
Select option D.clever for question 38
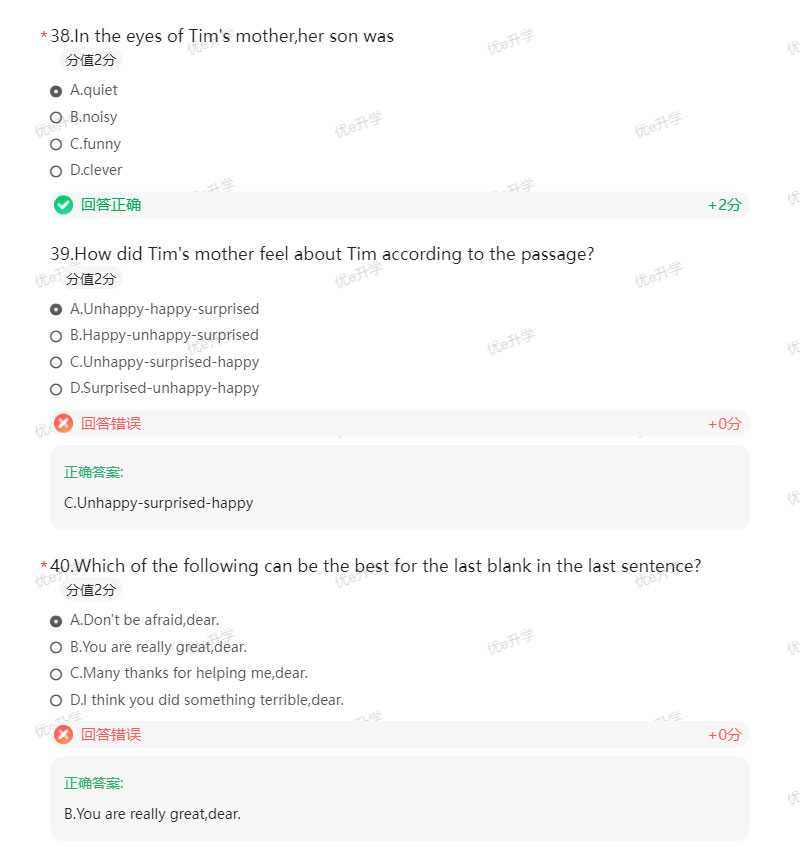pos(56,170)
